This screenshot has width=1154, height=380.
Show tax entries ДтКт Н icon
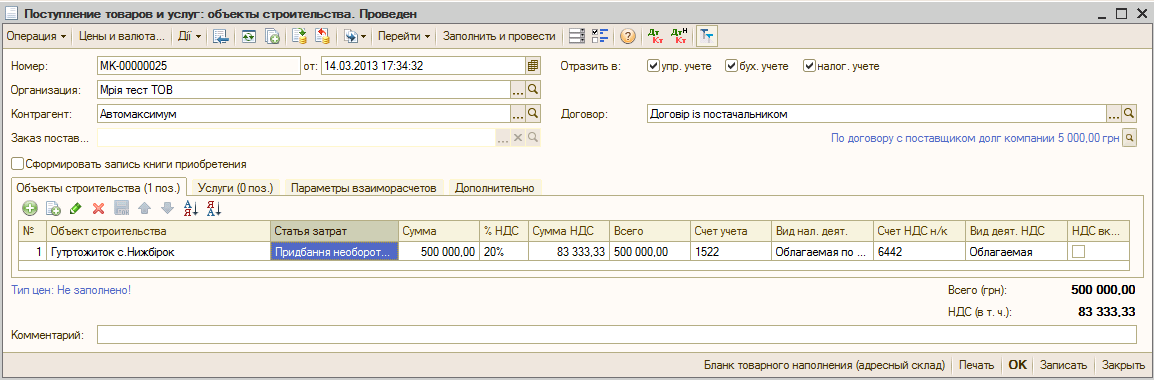tap(679, 35)
